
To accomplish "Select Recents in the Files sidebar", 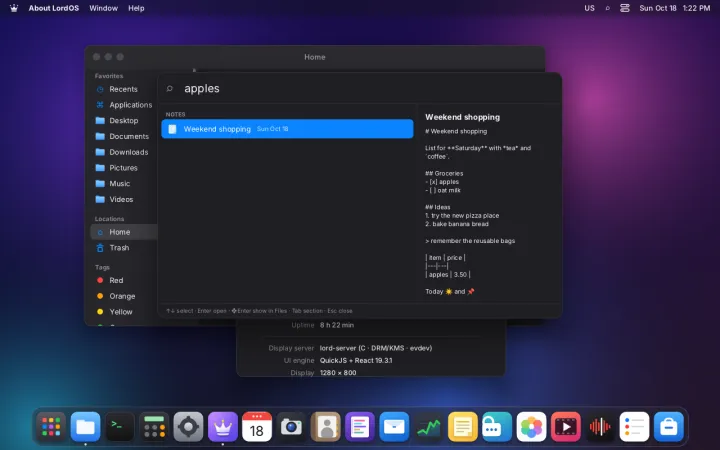I will pyautogui.click(x=123, y=89).
